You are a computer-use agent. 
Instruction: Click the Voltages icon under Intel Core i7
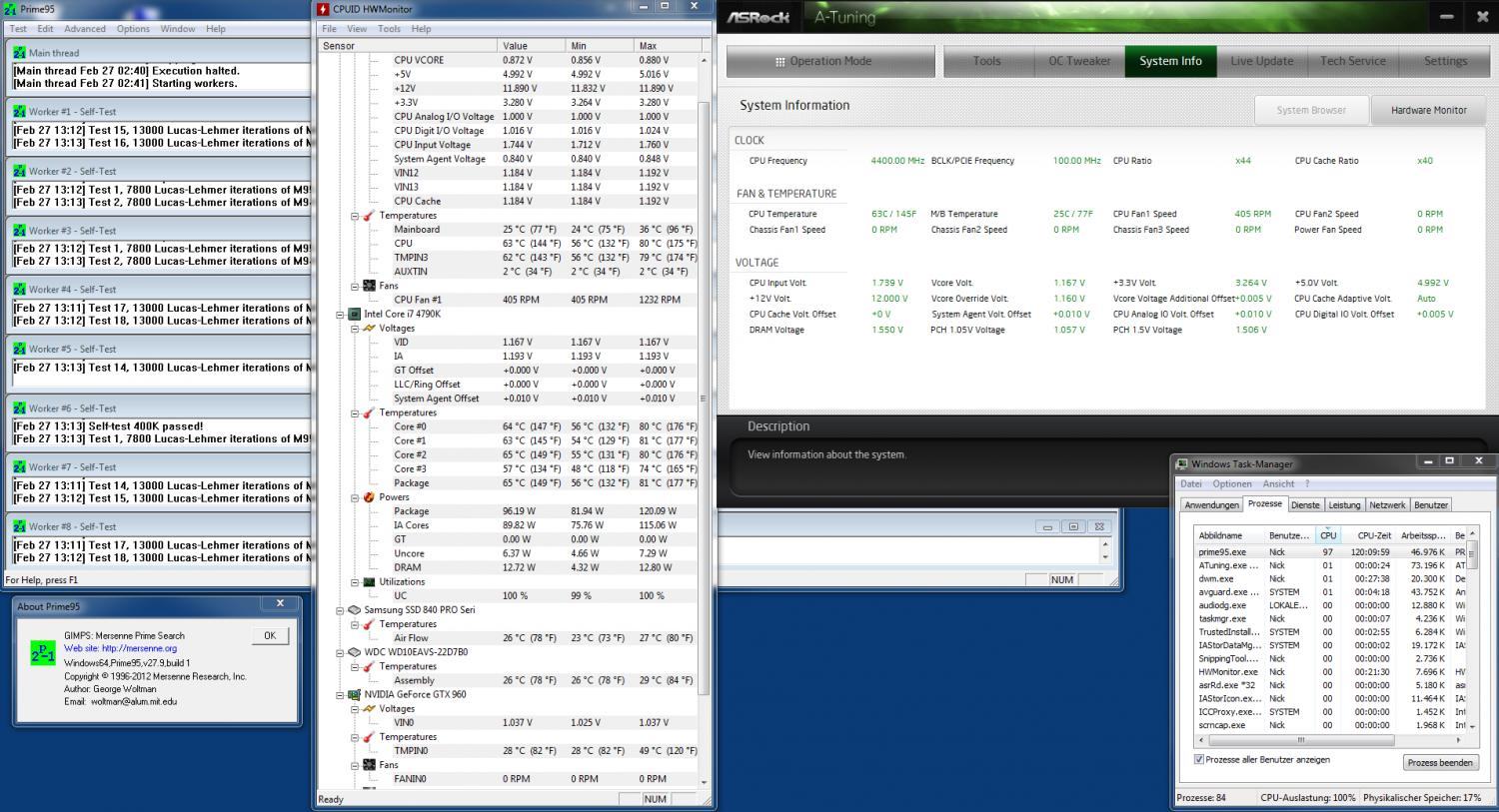click(369, 329)
